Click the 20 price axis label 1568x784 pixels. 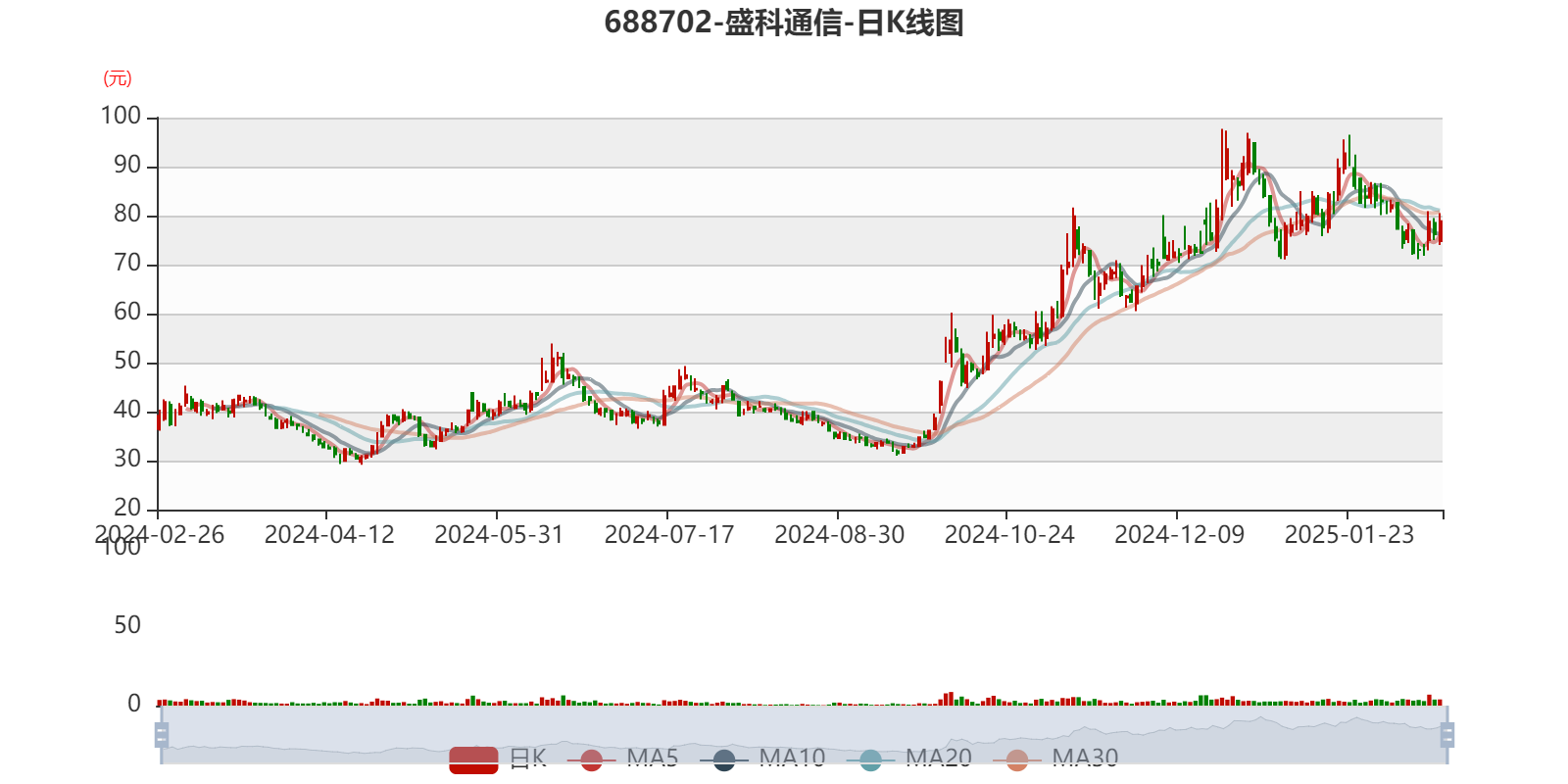(x=127, y=508)
